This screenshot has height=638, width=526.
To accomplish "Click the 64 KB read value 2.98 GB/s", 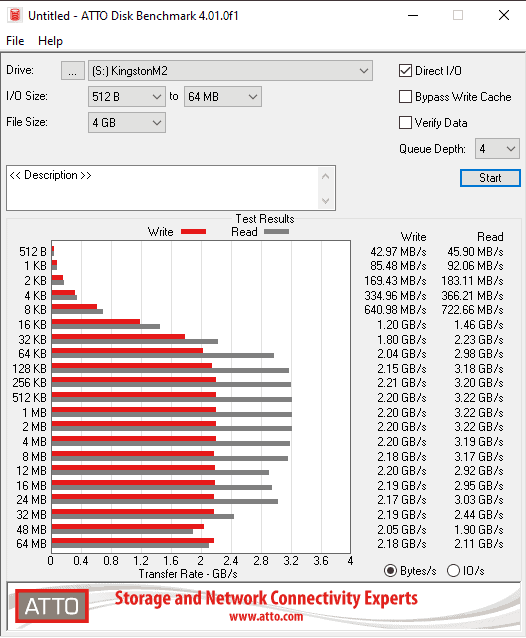I will tap(479, 354).
